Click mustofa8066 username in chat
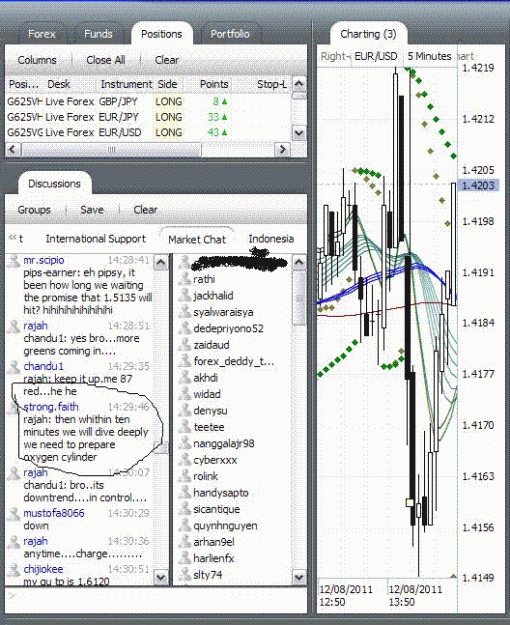This screenshot has width=510, height=625. [54, 513]
